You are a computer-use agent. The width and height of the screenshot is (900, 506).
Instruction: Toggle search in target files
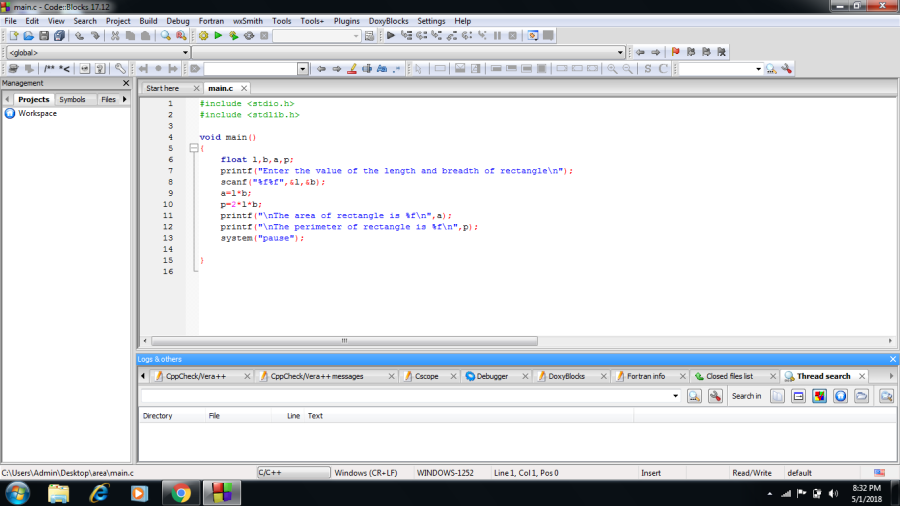(x=798, y=396)
